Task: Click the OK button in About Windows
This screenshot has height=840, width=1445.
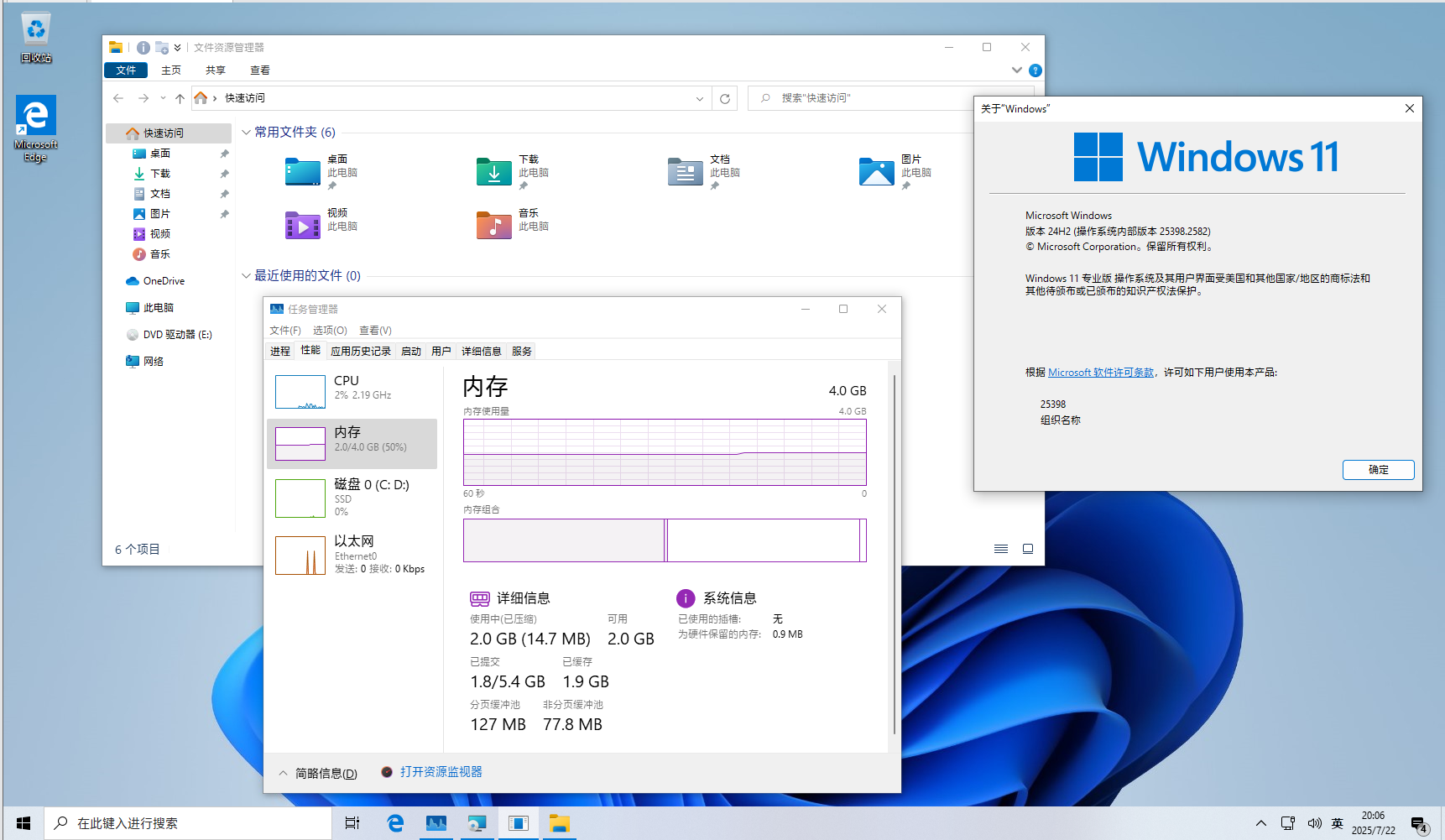Action: point(1378,470)
